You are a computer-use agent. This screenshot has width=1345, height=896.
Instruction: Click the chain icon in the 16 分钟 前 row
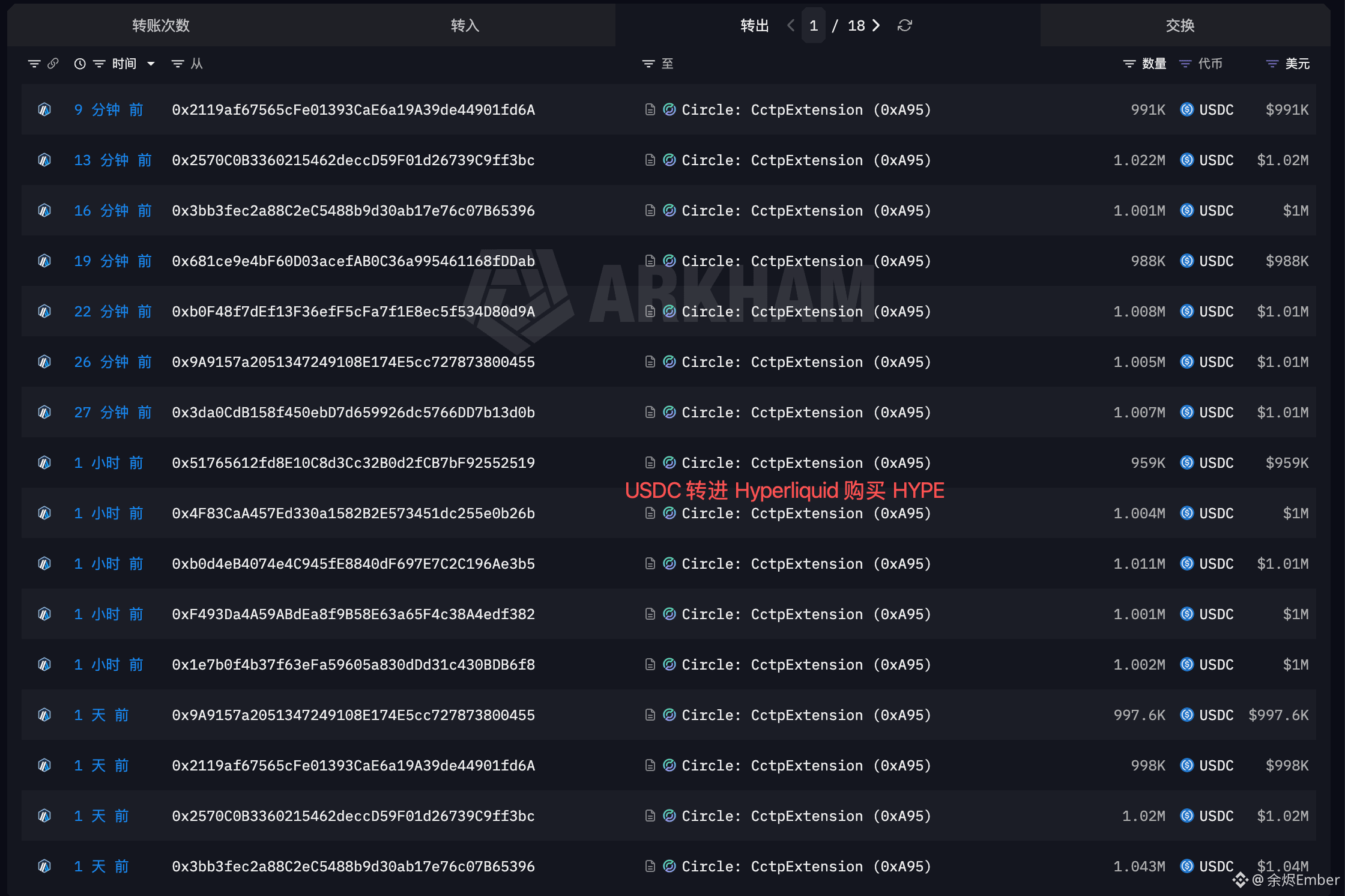44,210
